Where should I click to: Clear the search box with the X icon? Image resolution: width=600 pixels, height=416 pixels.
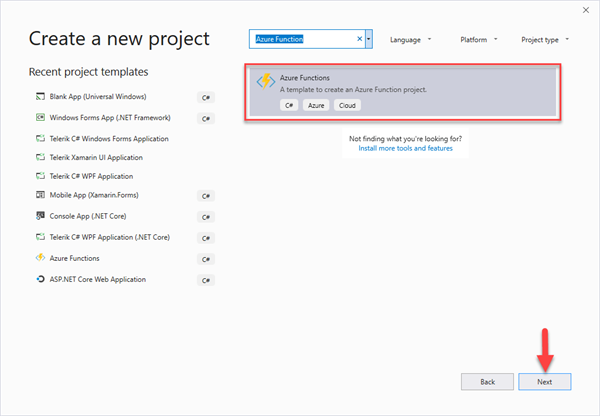pos(359,39)
